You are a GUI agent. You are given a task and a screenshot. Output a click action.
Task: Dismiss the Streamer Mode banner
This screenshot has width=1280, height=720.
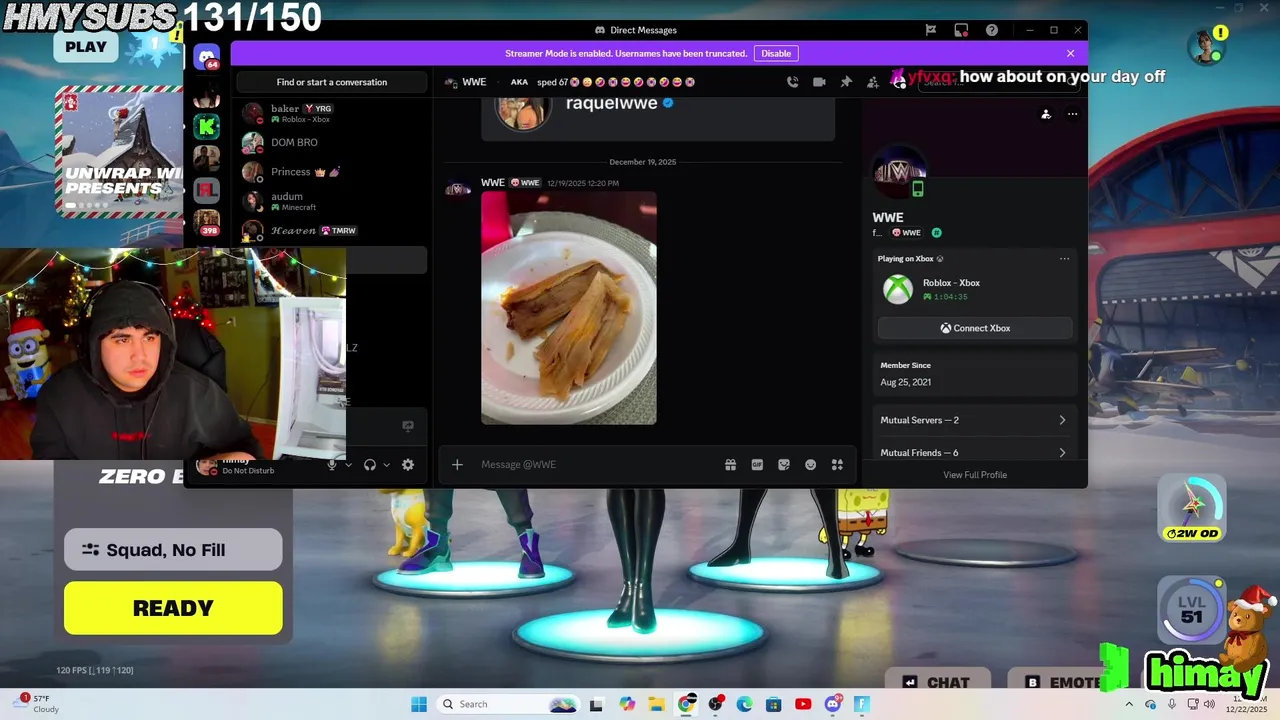(1070, 53)
